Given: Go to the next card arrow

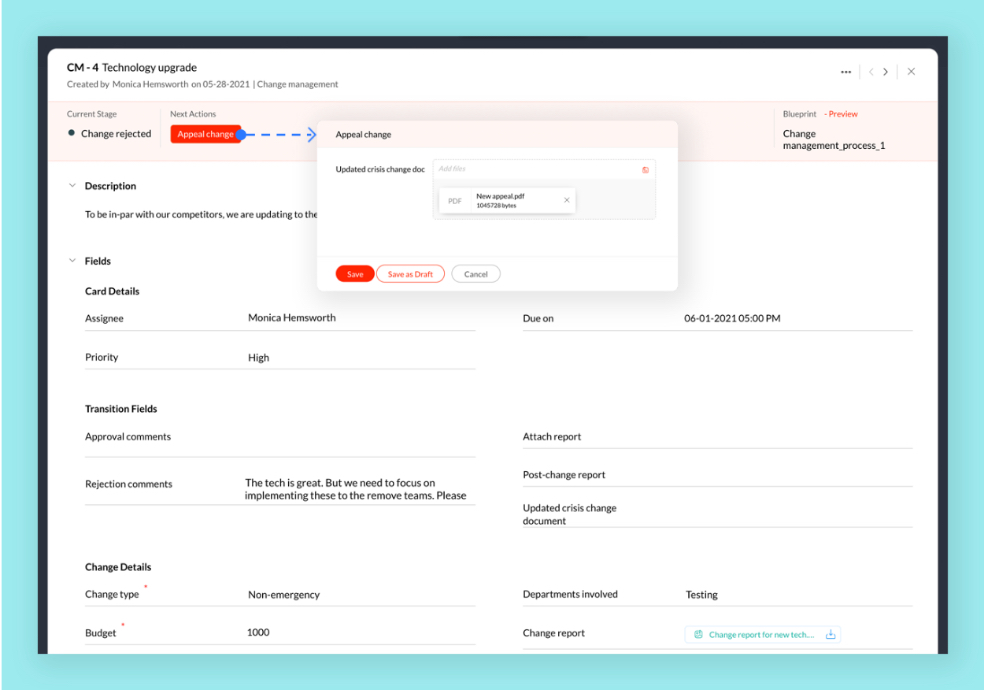Looking at the screenshot, I should [x=886, y=72].
